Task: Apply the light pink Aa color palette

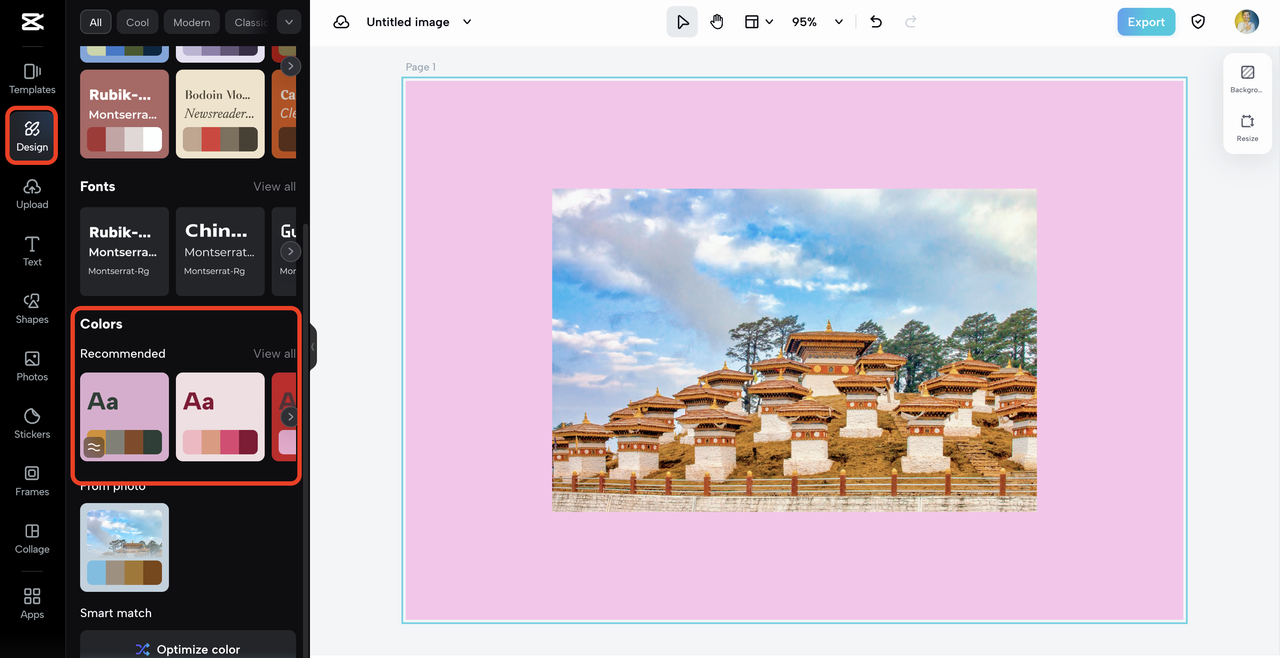Action: 220,417
